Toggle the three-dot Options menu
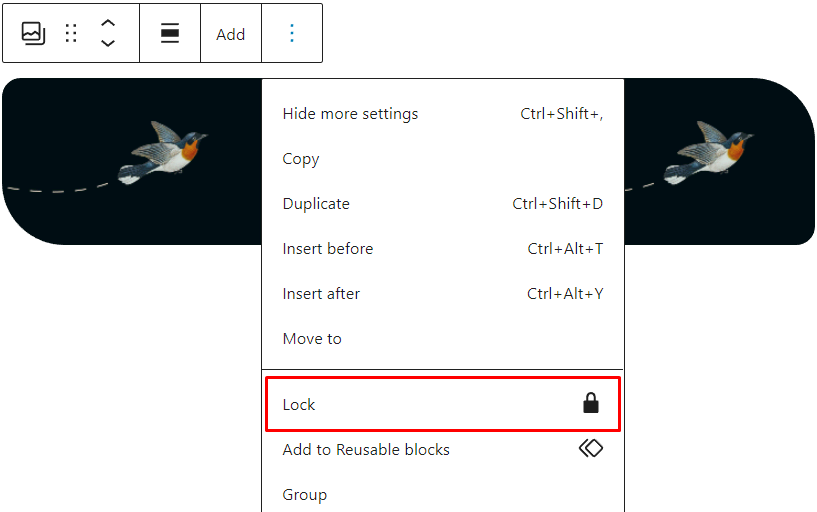Viewport: 817px width, 512px height. [292, 34]
